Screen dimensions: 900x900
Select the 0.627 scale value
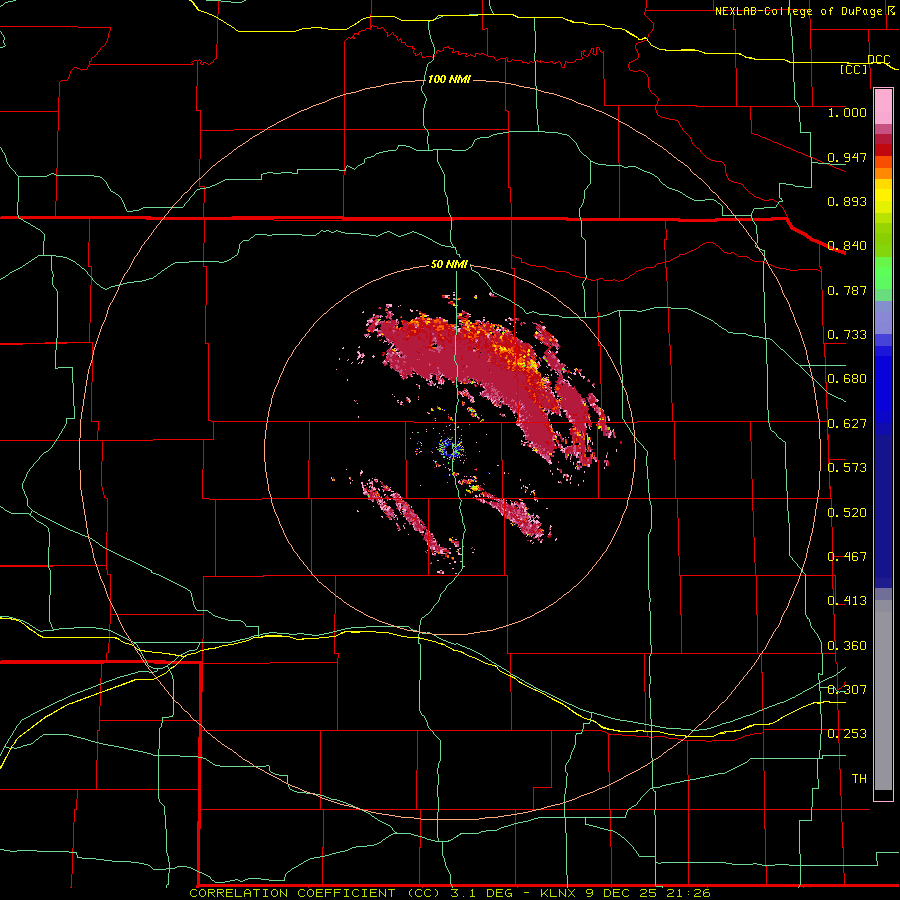pyautogui.click(x=847, y=424)
